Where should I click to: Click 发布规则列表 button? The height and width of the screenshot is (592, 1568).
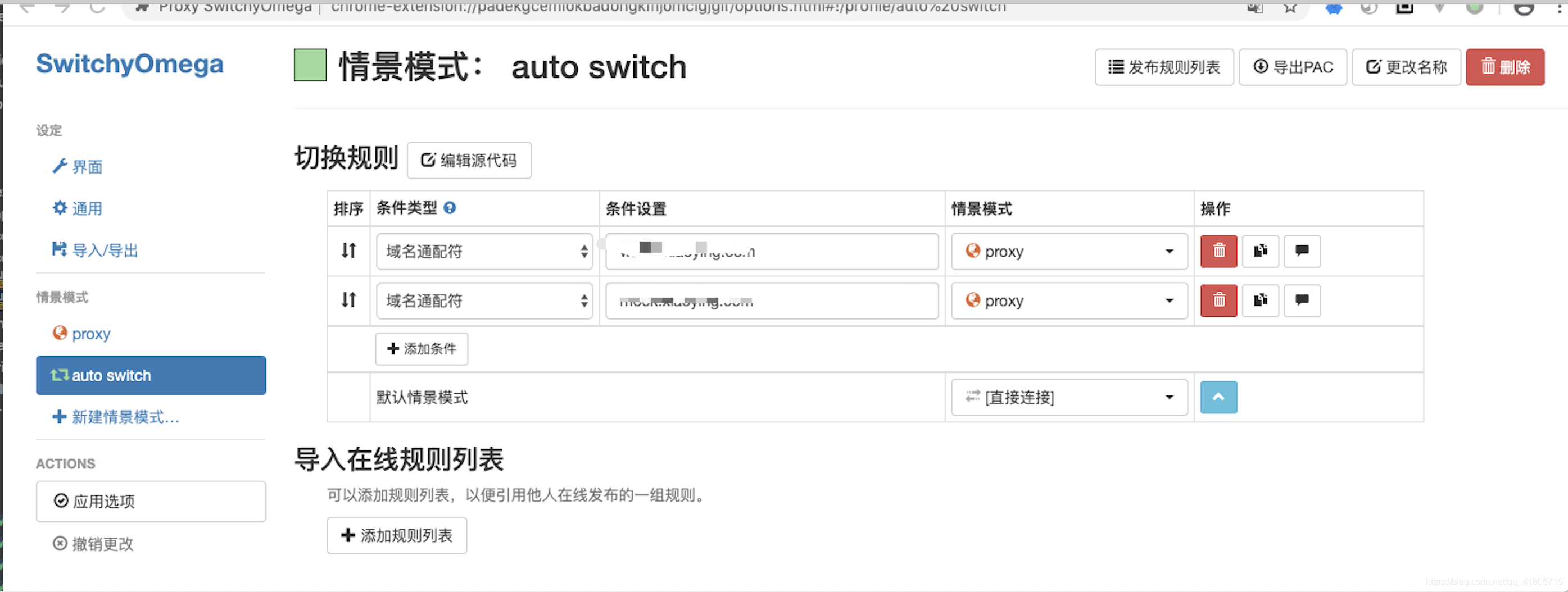point(1164,67)
